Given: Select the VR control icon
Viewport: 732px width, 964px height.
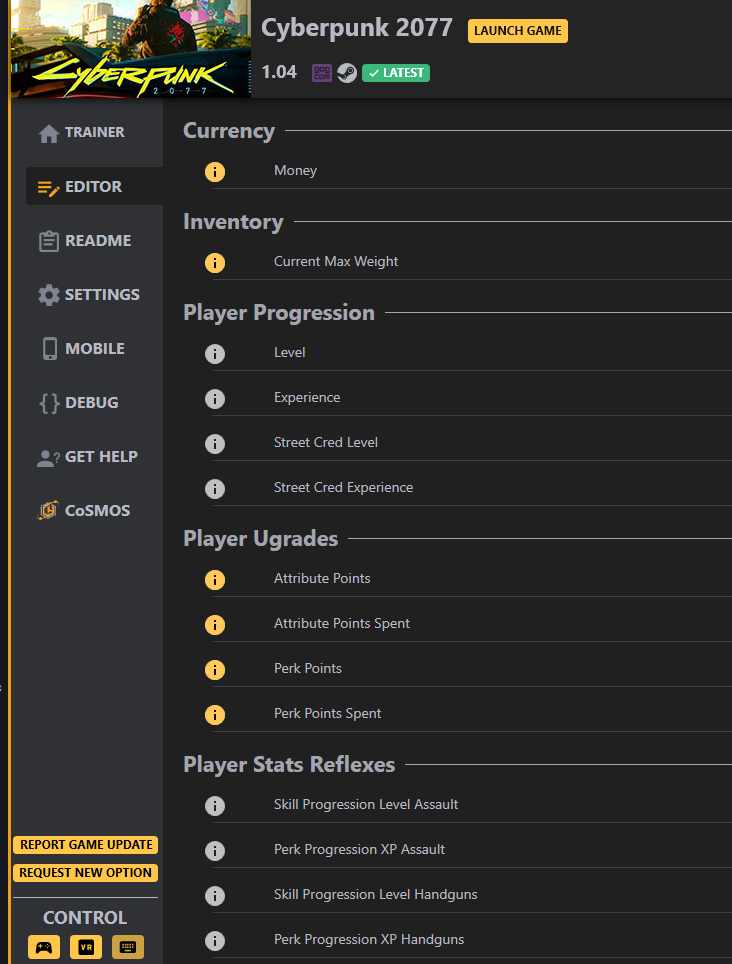Looking at the screenshot, I should click(x=86, y=947).
